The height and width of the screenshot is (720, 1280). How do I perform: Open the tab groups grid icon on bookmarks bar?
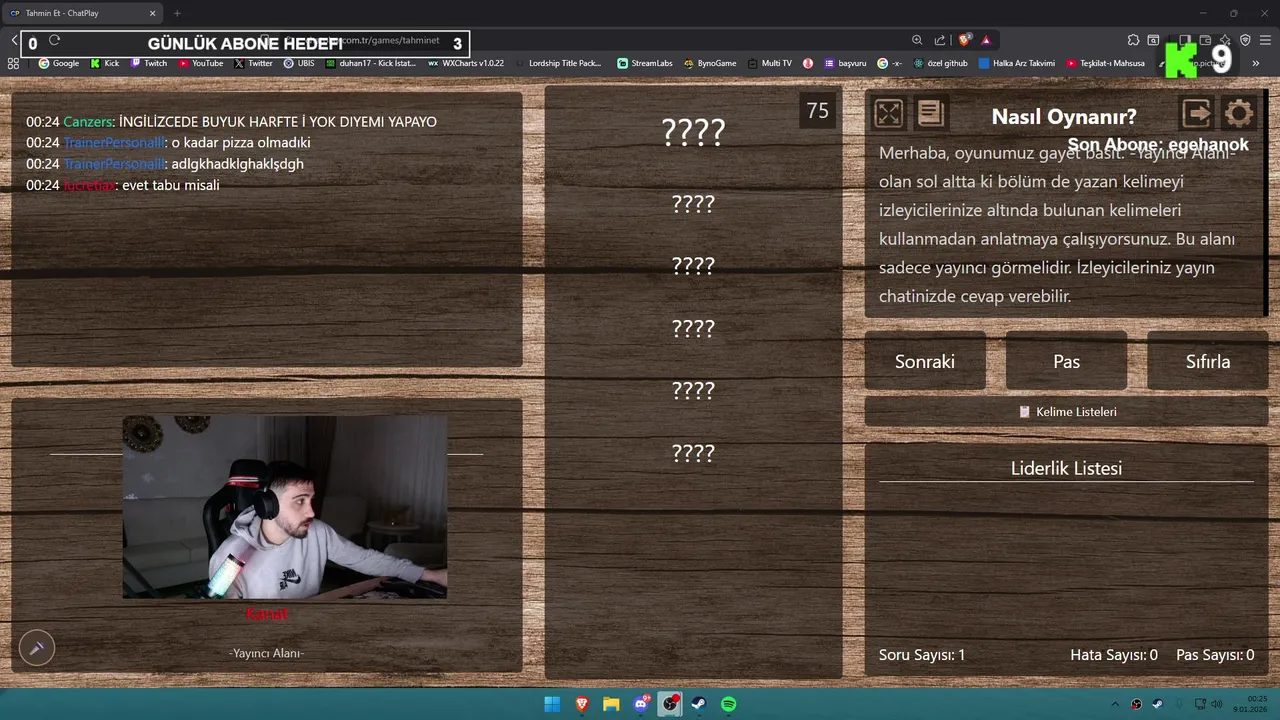(13, 63)
